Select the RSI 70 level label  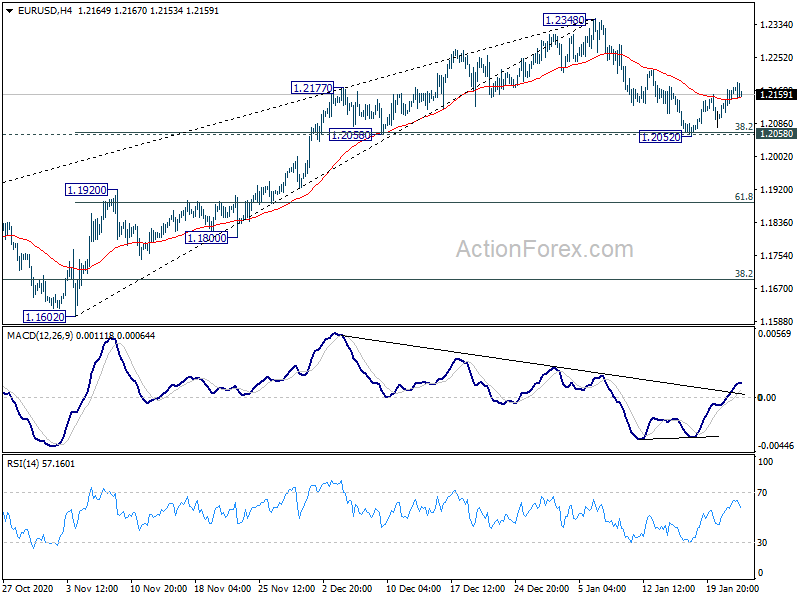[762, 493]
